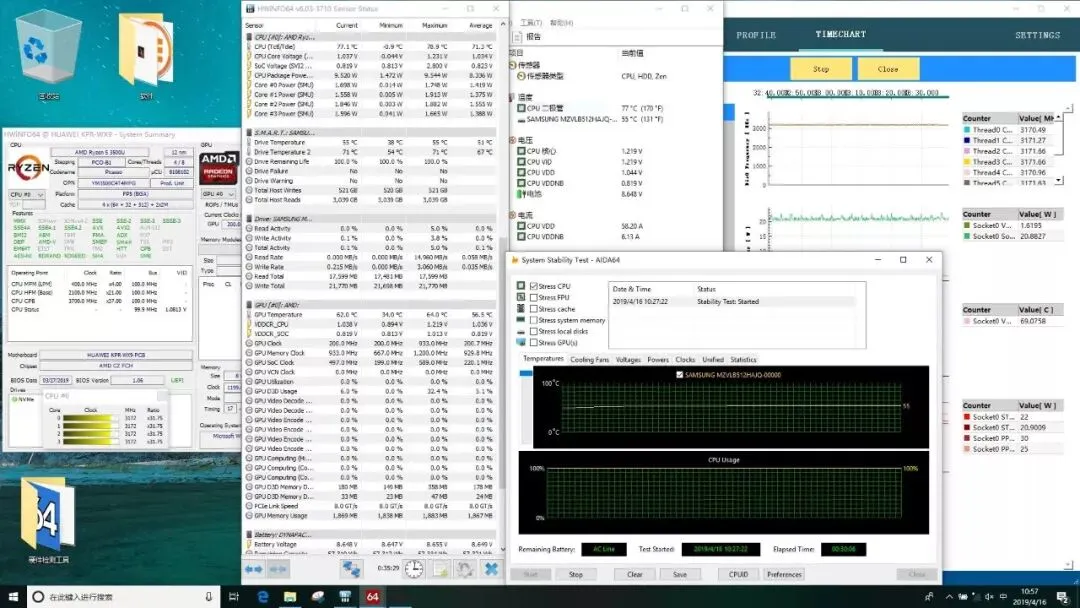Toggle the SAMSUNG MZVLB512HAJQ graph checkbox
The height and width of the screenshot is (608, 1080).
click(679, 375)
